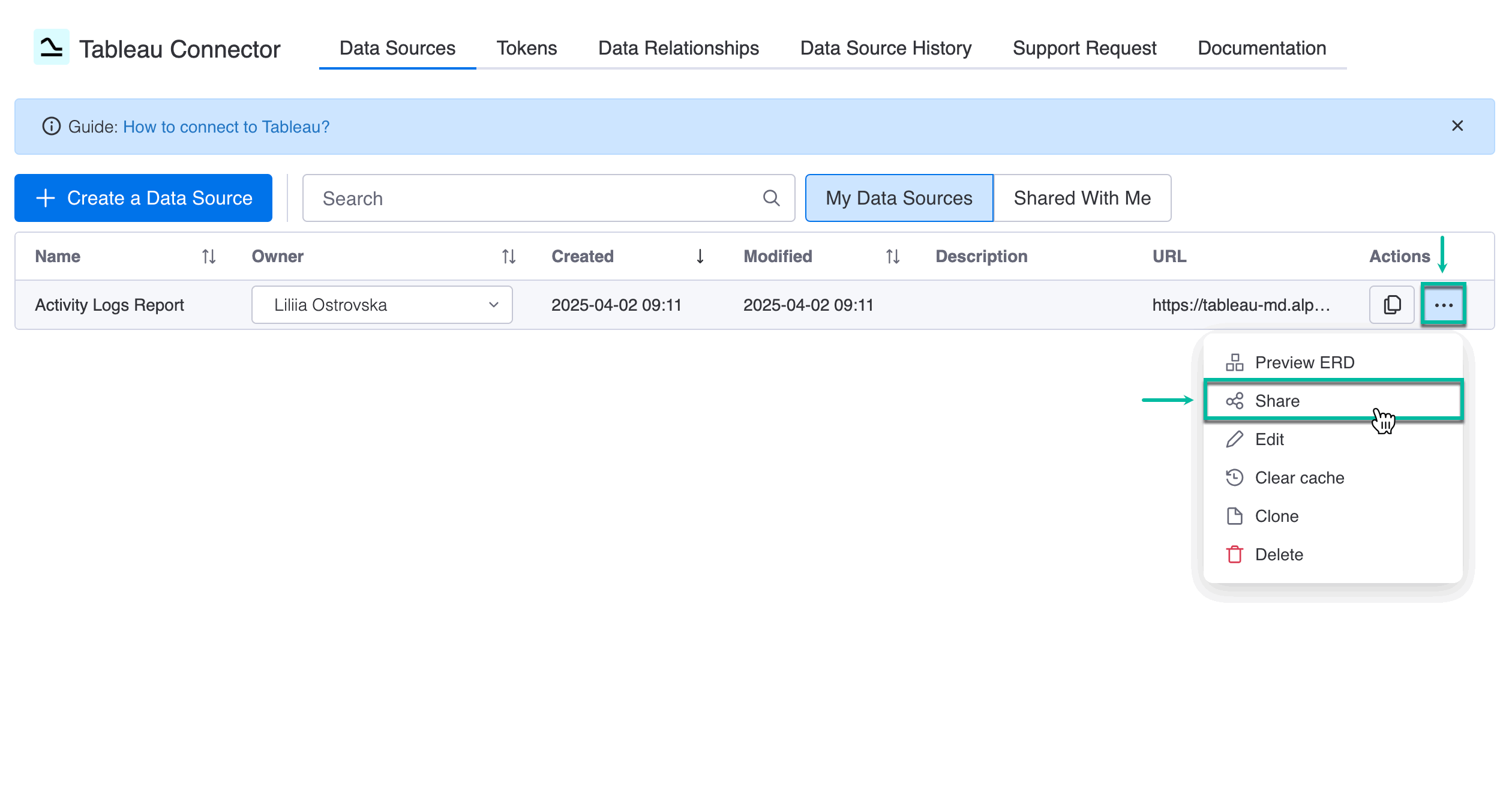This screenshot has width=1512, height=811.
Task: Open the Actions three-dot menu
Action: click(x=1444, y=305)
